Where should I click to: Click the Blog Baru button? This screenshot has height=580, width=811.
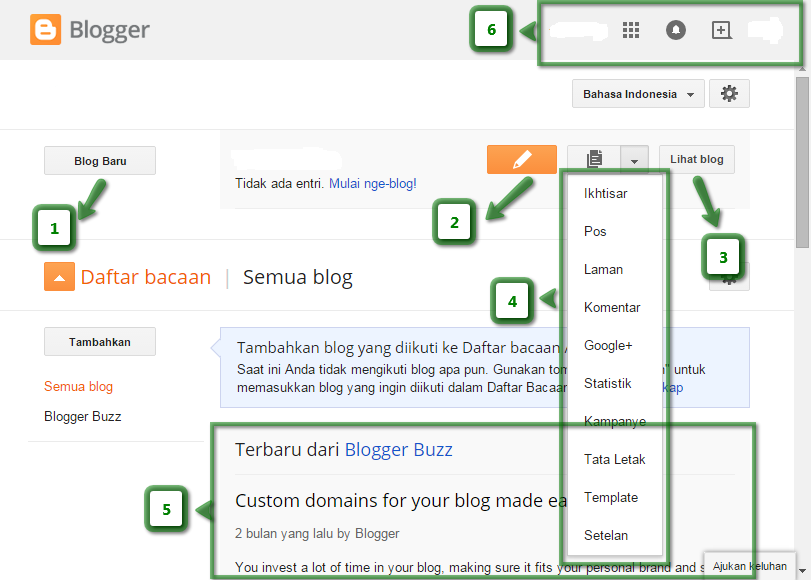click(x=100, y=161)
